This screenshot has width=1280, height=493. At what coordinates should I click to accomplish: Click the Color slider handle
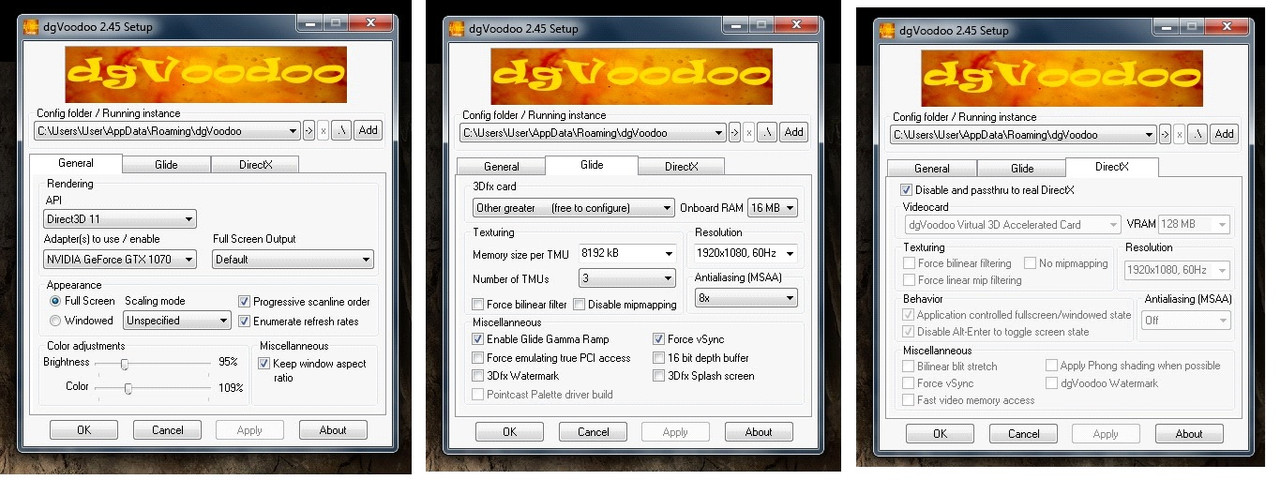click(x=128, y=388)
